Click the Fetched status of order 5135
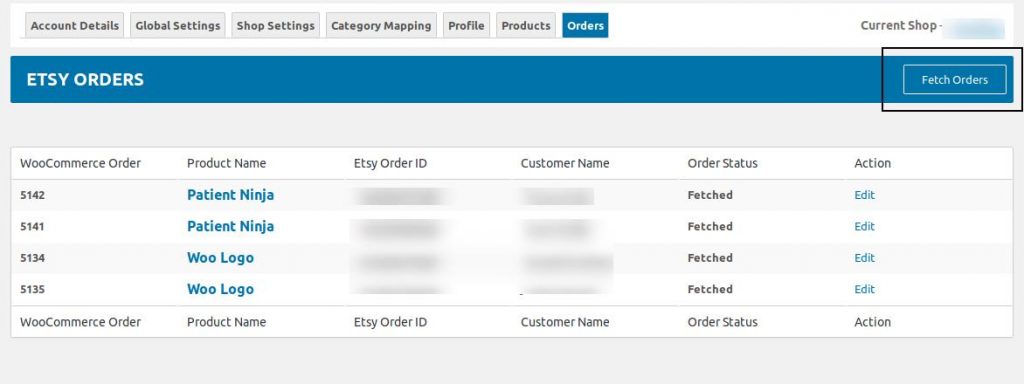1024x384 pixels. coord(710,289)
